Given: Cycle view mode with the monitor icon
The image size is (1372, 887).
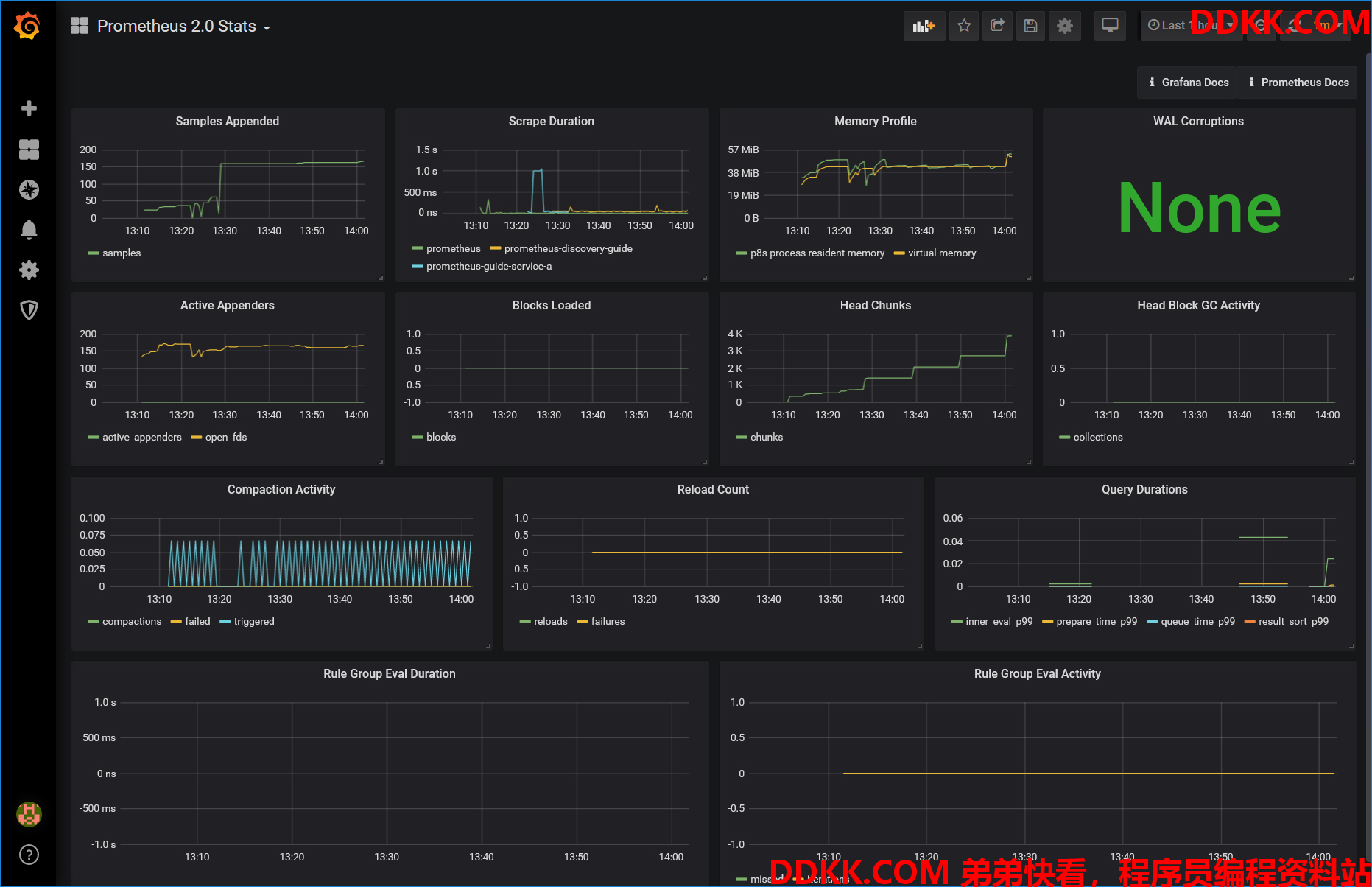Looking at the screenshot, I should [1110, 26].
